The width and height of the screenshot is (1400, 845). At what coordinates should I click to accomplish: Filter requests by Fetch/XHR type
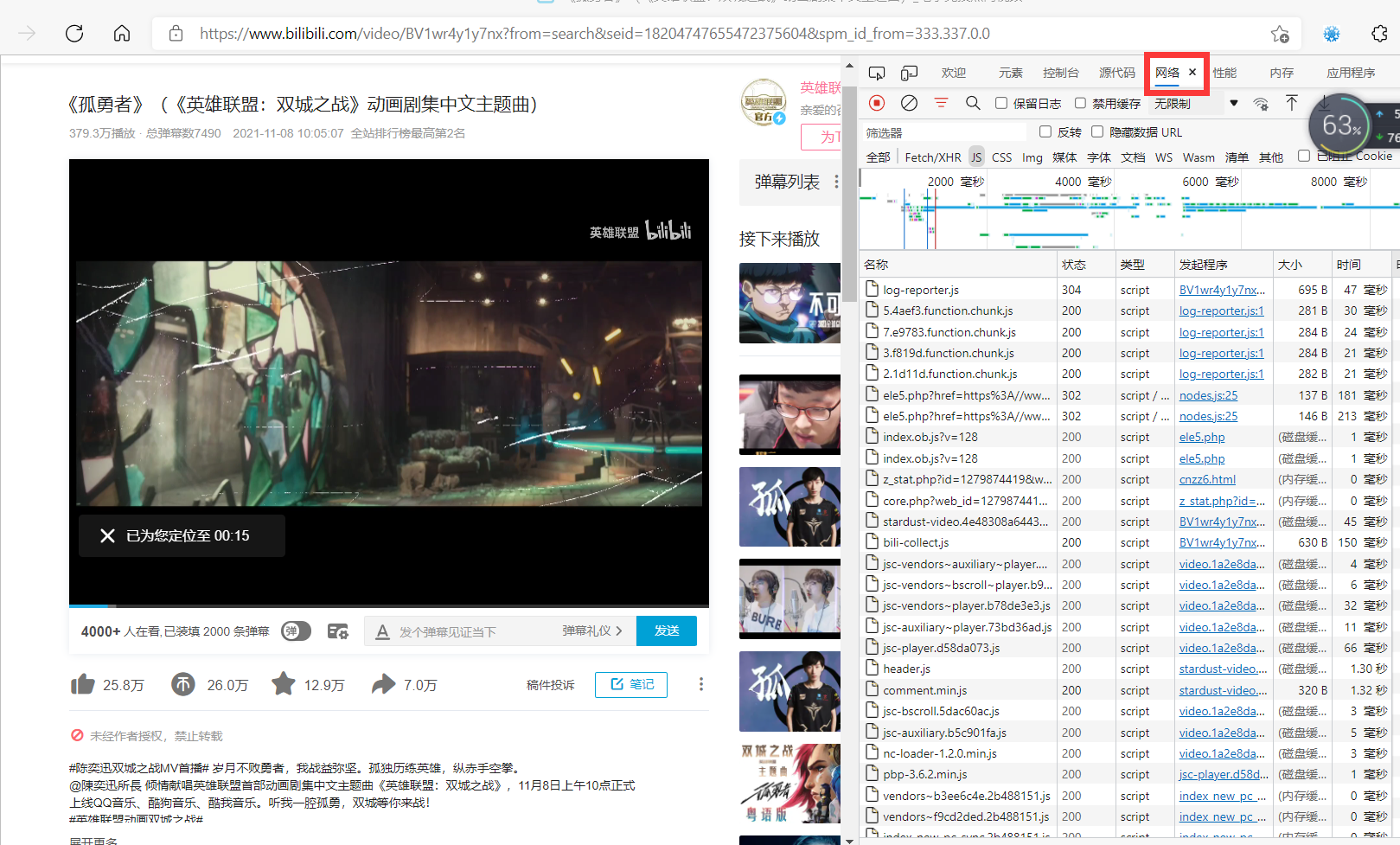click(933, 157)
